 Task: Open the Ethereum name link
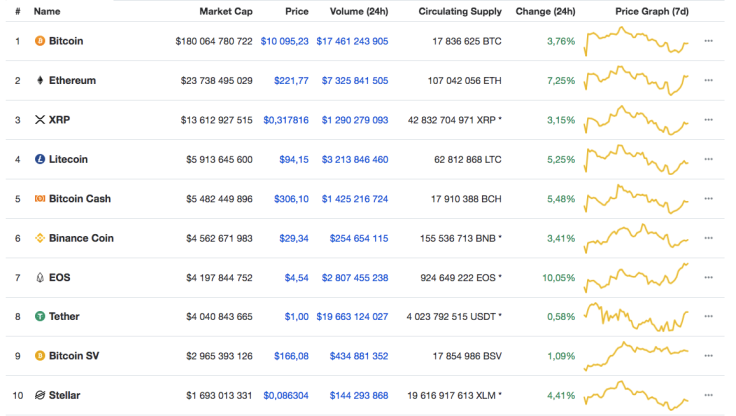[72, 80]
